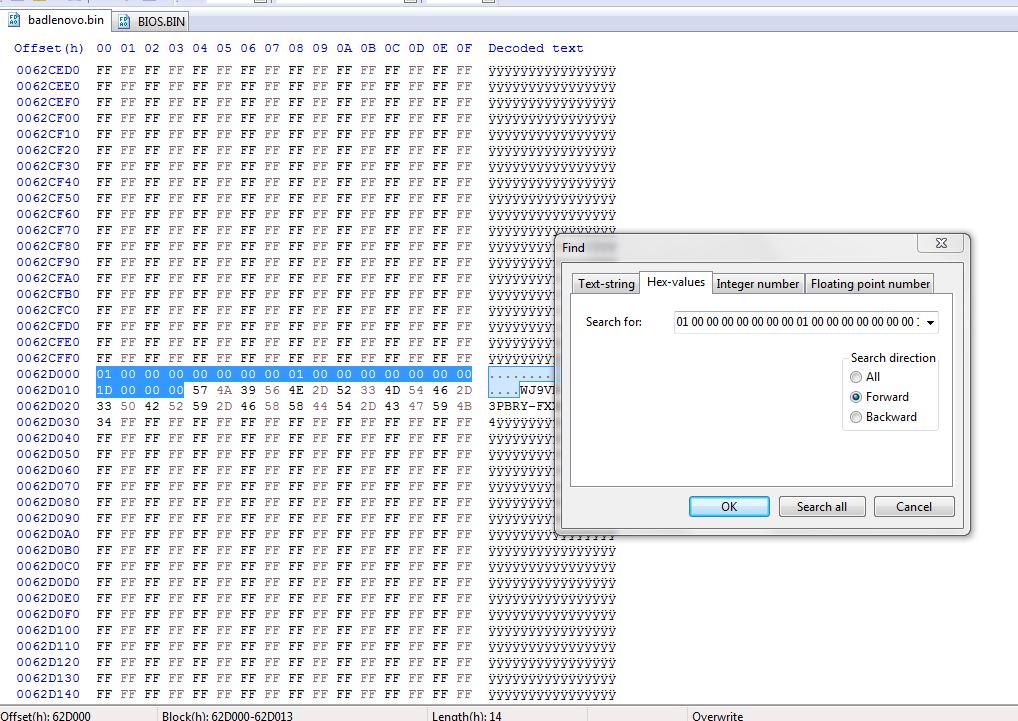Select the Forward search direction option
This screenshot has width=1018, height=721.
(x=879, y=397)
